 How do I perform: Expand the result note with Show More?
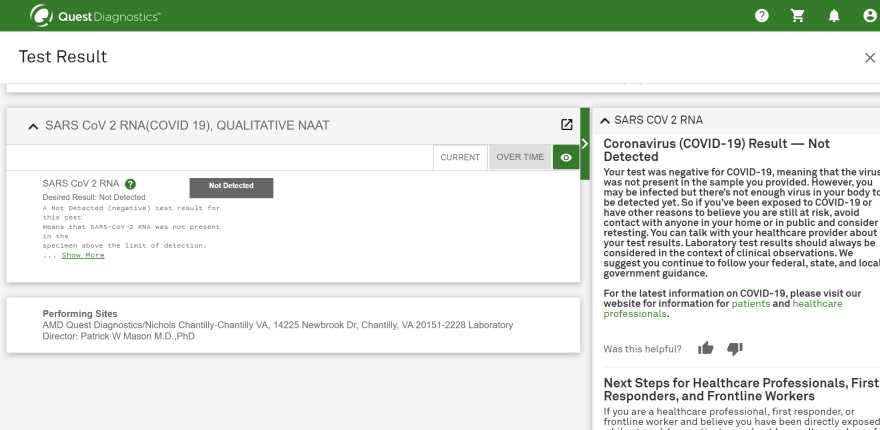click(83, 255)
